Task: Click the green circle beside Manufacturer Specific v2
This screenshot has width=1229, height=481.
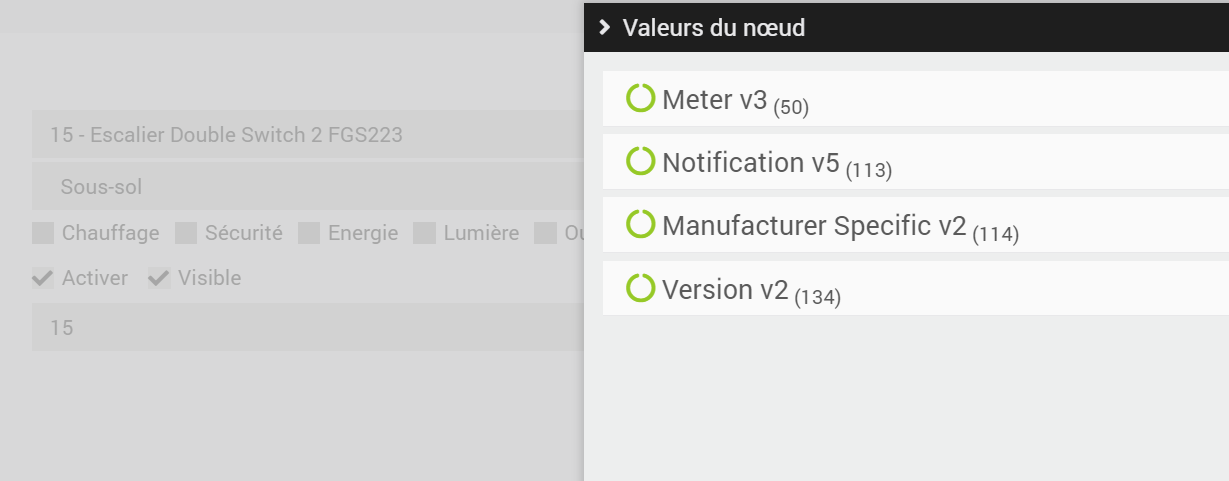Action: click(640, 224)
